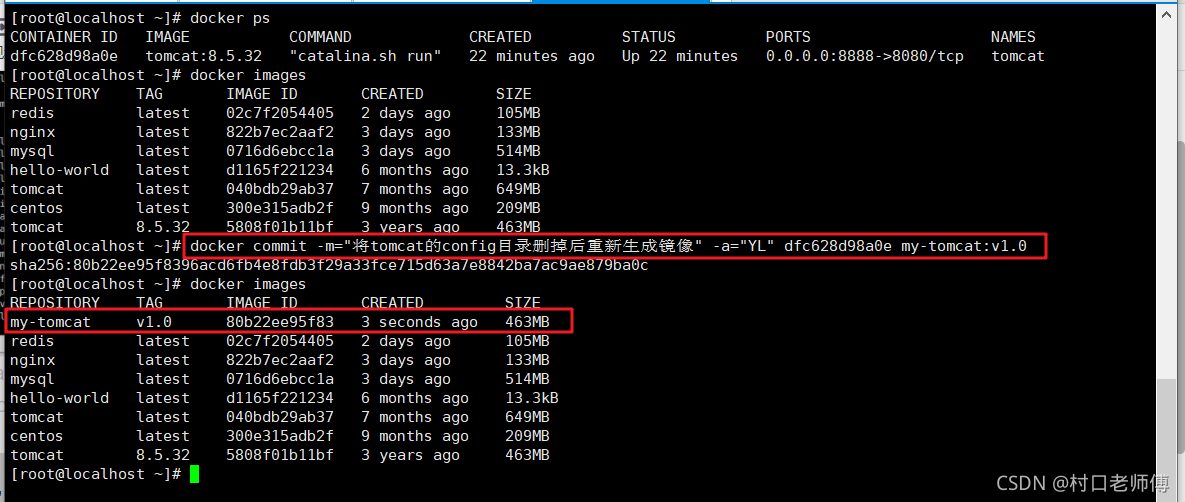Click the sha256 hash output line
Viewport: 1185px width, 502px height.
[x=329, y=265]
